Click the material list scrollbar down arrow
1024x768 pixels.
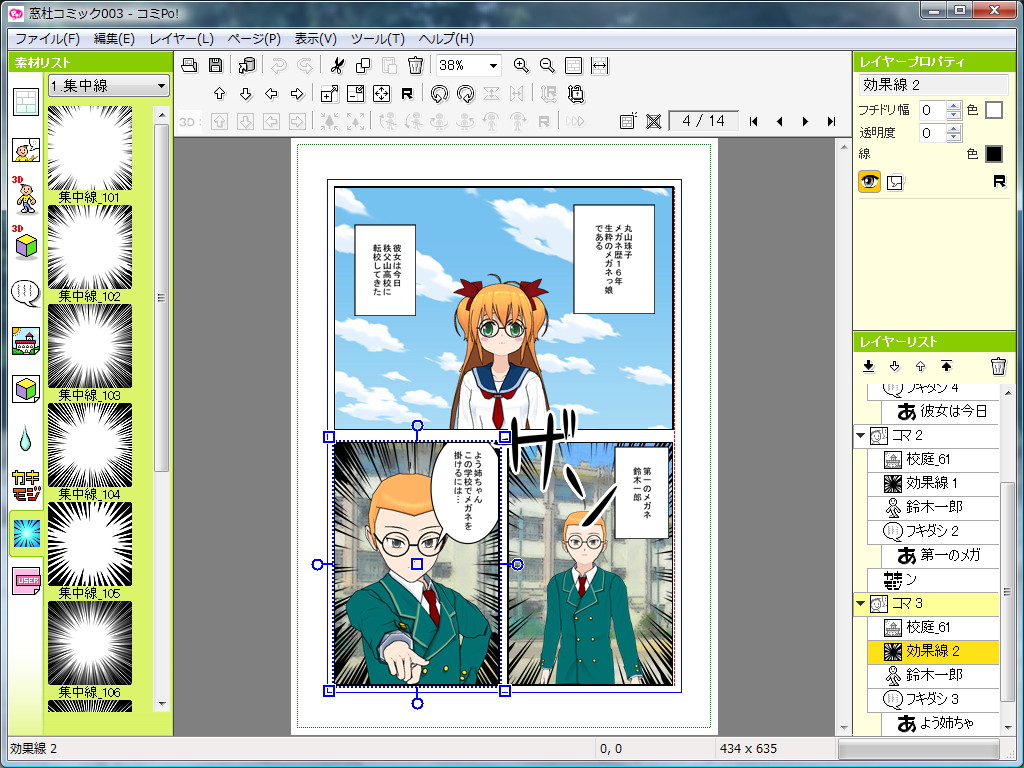point(162,704)
